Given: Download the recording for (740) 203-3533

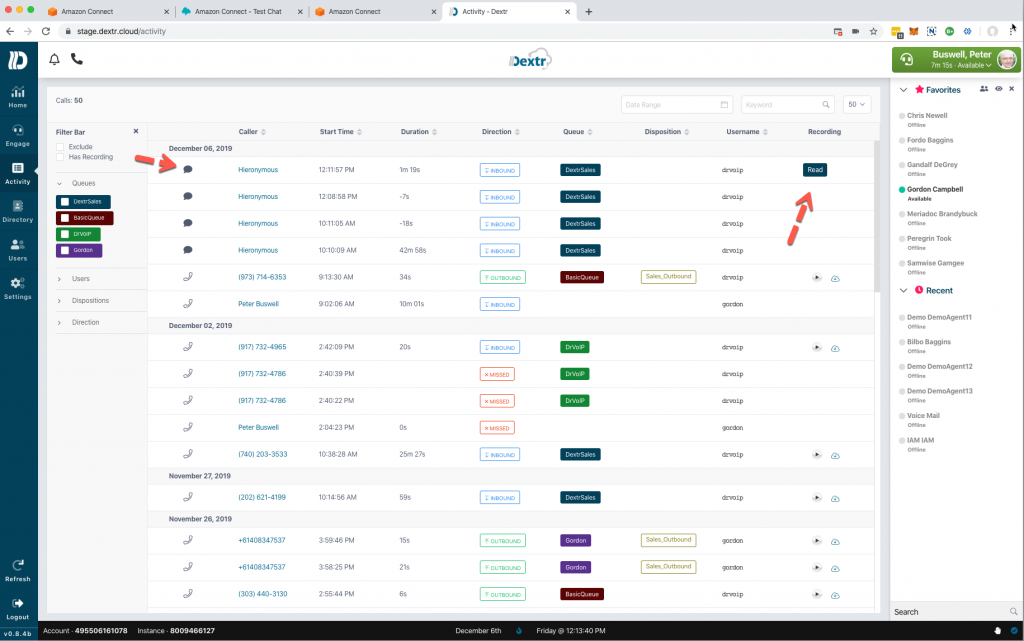Looking at the screenshot, I should (835, 455).
